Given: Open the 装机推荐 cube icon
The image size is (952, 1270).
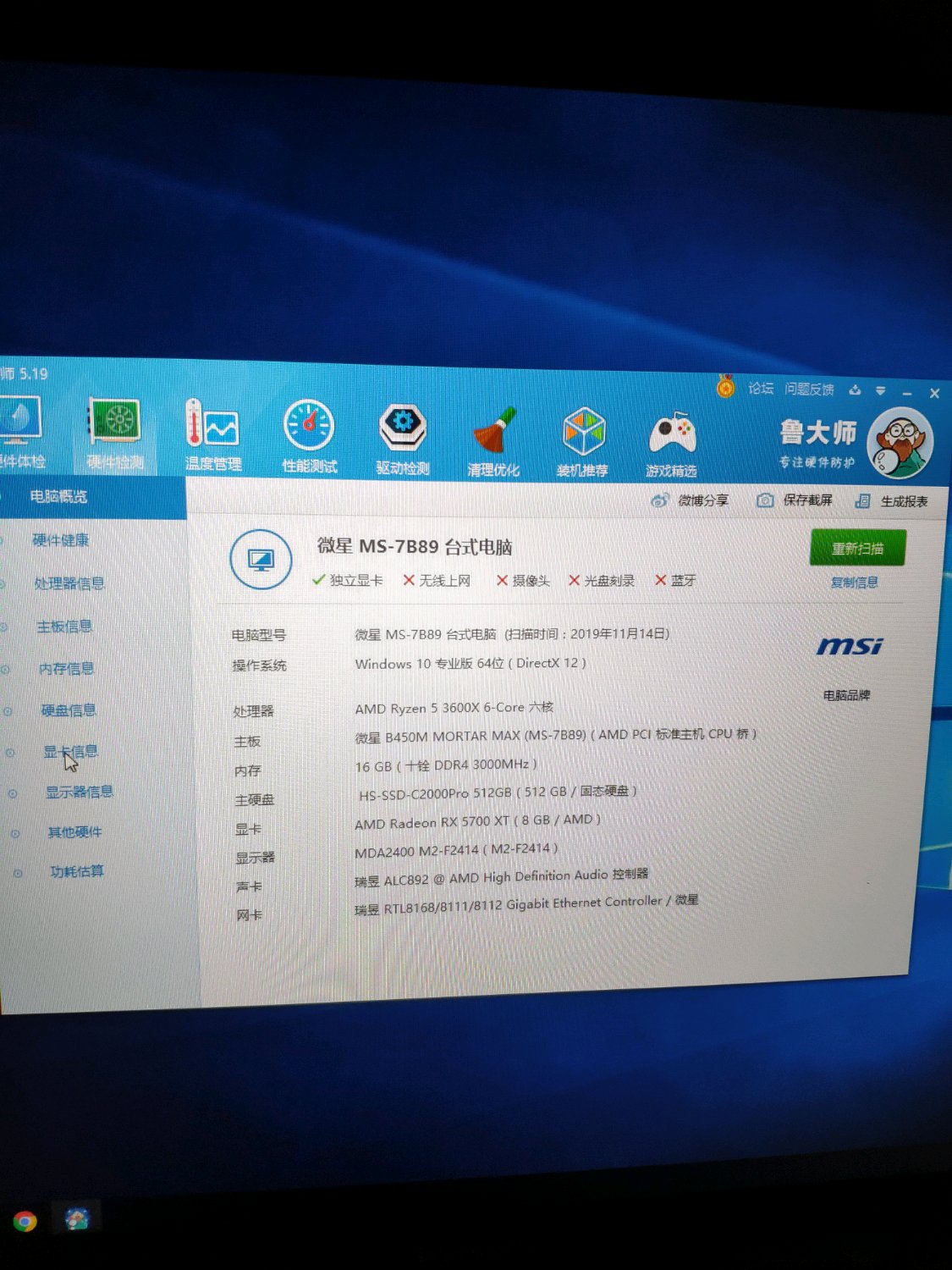Looking at the screenshot, I should coord(583,442).
